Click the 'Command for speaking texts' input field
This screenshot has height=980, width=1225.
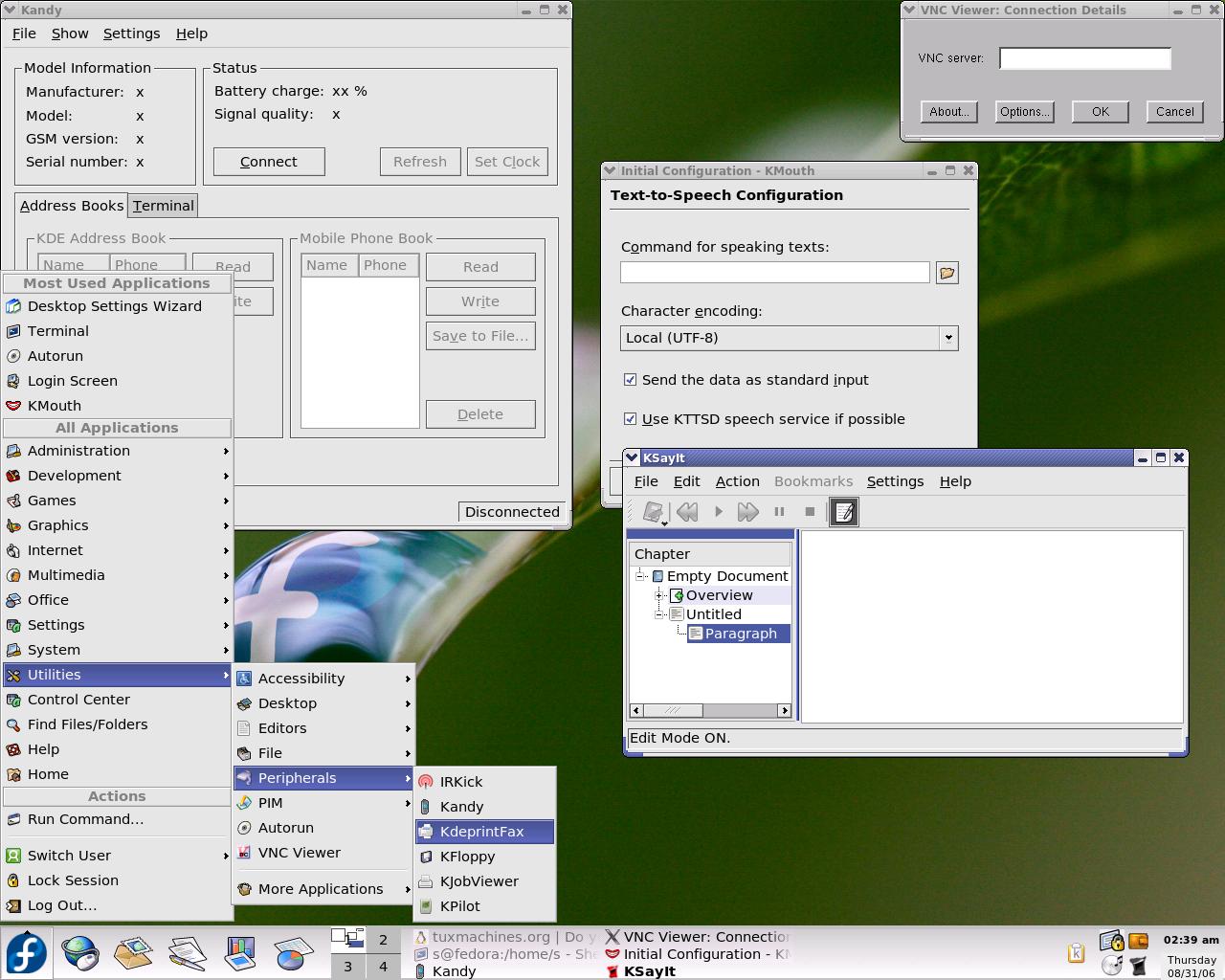[x=775, y=273]
